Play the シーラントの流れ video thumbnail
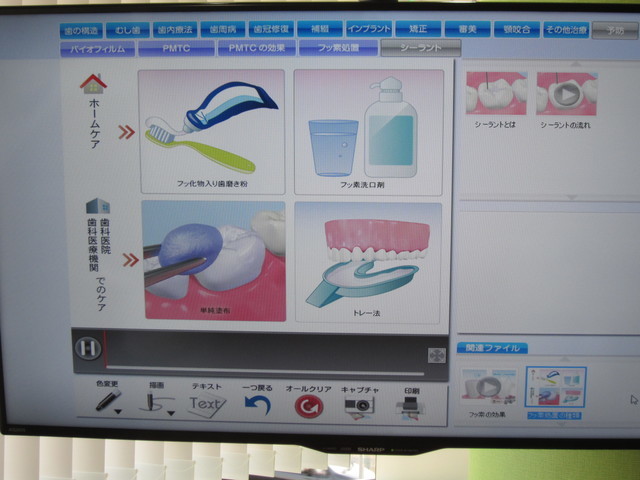 coord(567,94)
